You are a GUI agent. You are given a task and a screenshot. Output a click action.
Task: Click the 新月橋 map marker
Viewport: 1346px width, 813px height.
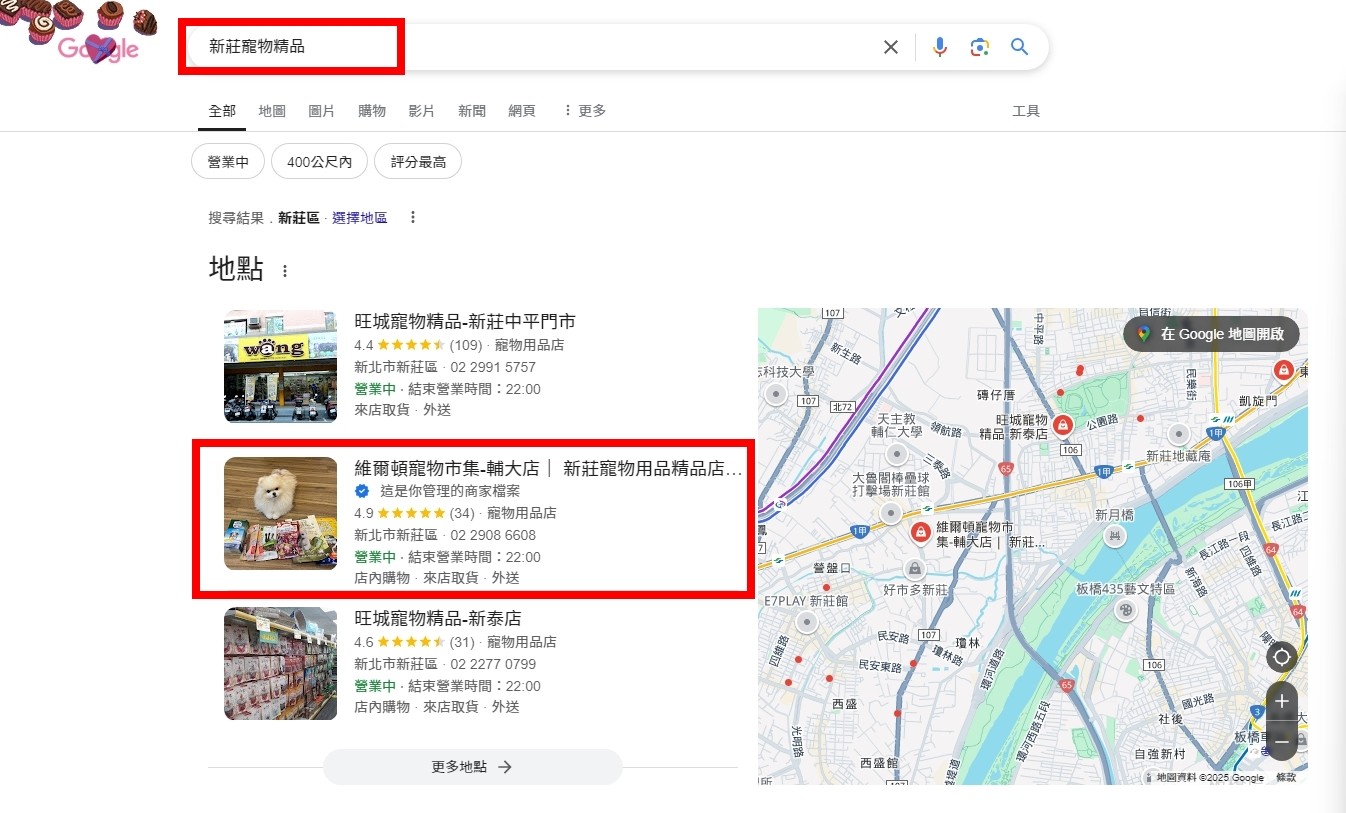(1113, 537)
